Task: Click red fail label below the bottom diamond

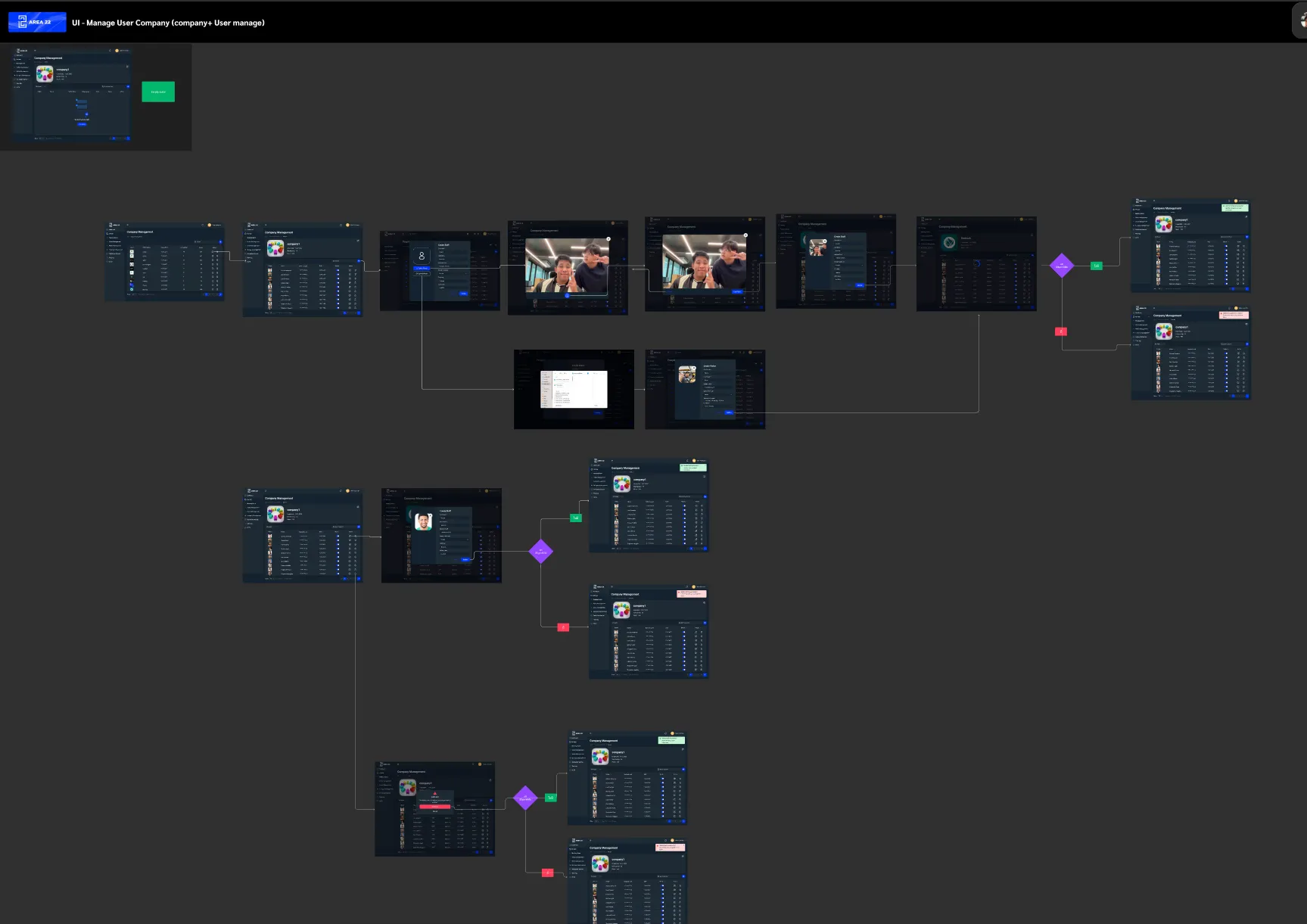Action: (548, 873)
